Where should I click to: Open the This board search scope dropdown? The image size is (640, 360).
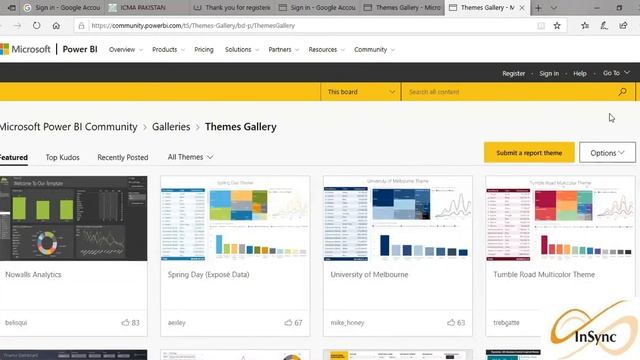coord(360,92)
